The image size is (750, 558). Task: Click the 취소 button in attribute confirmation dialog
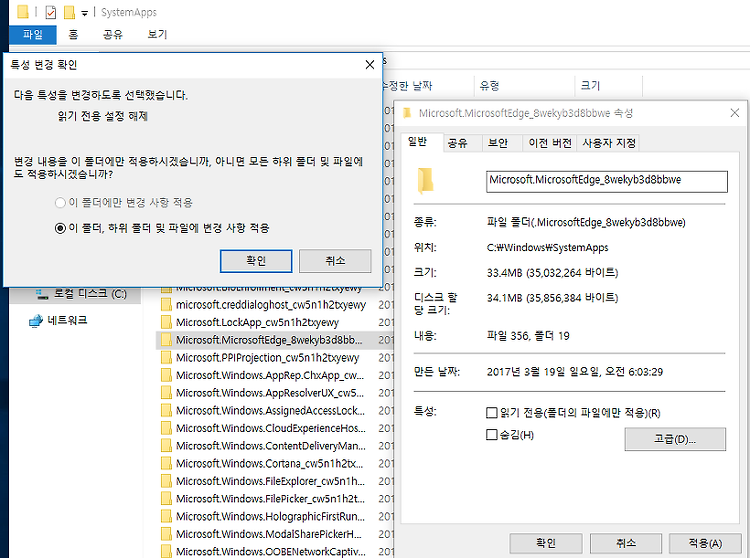click(335, 261)
